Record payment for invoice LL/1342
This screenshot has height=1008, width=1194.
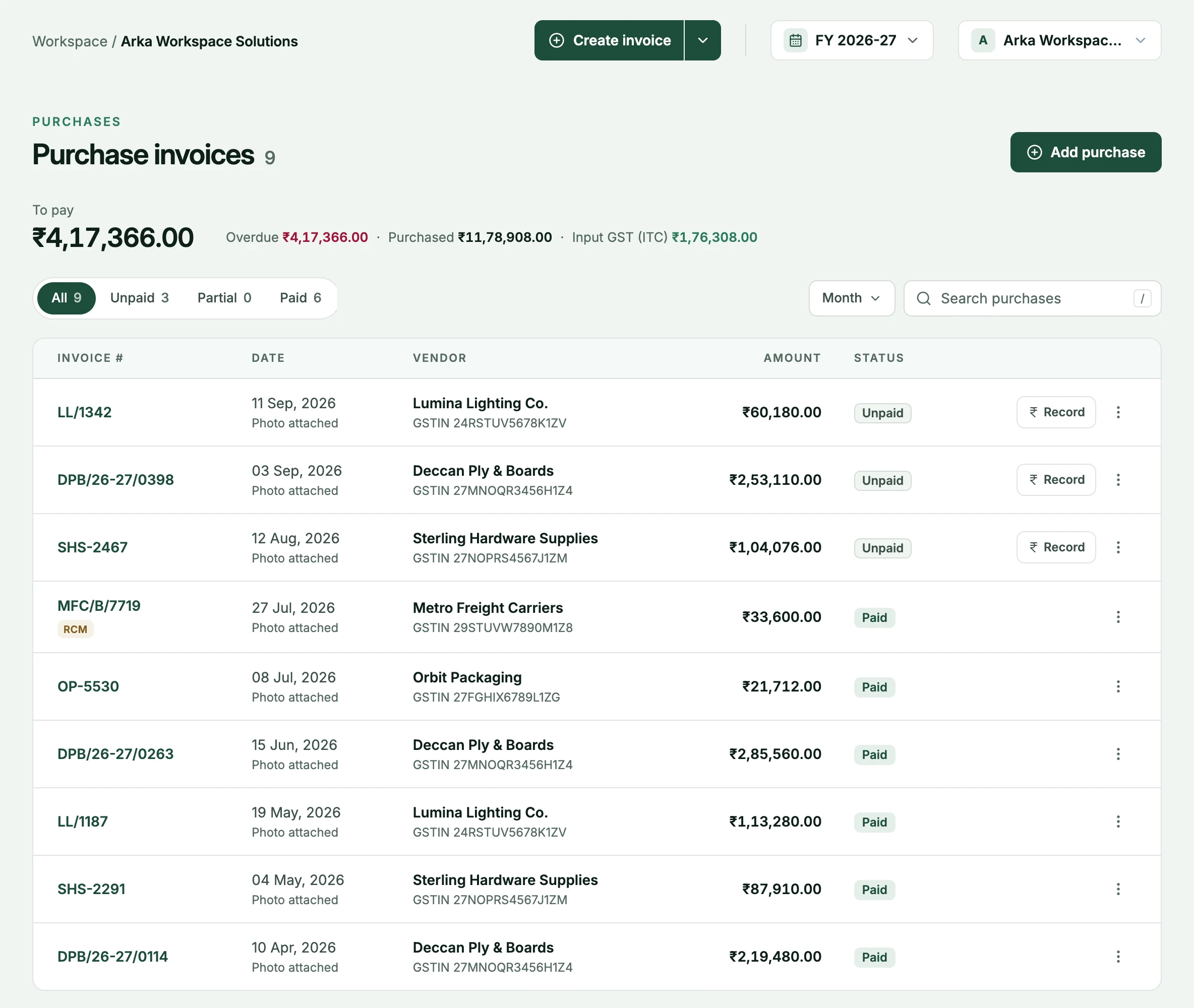click(x=1056, y=412)
